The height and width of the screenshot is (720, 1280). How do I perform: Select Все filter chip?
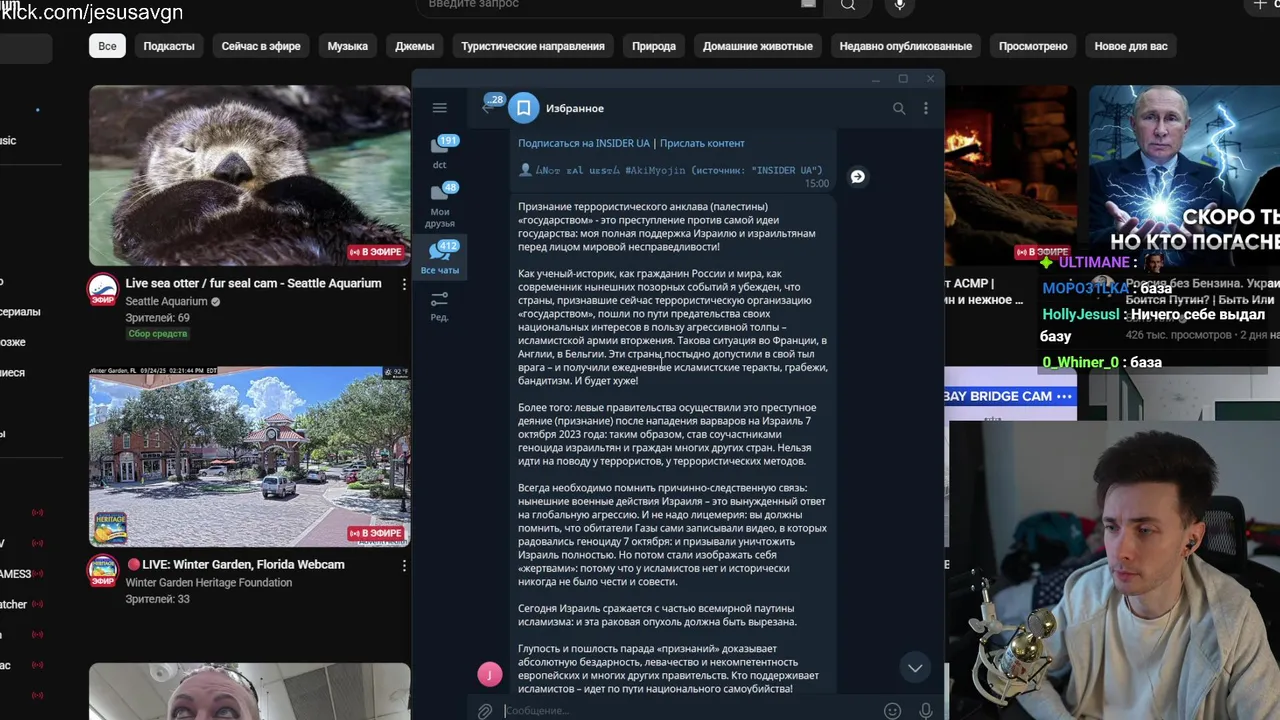tap(107, 46)
